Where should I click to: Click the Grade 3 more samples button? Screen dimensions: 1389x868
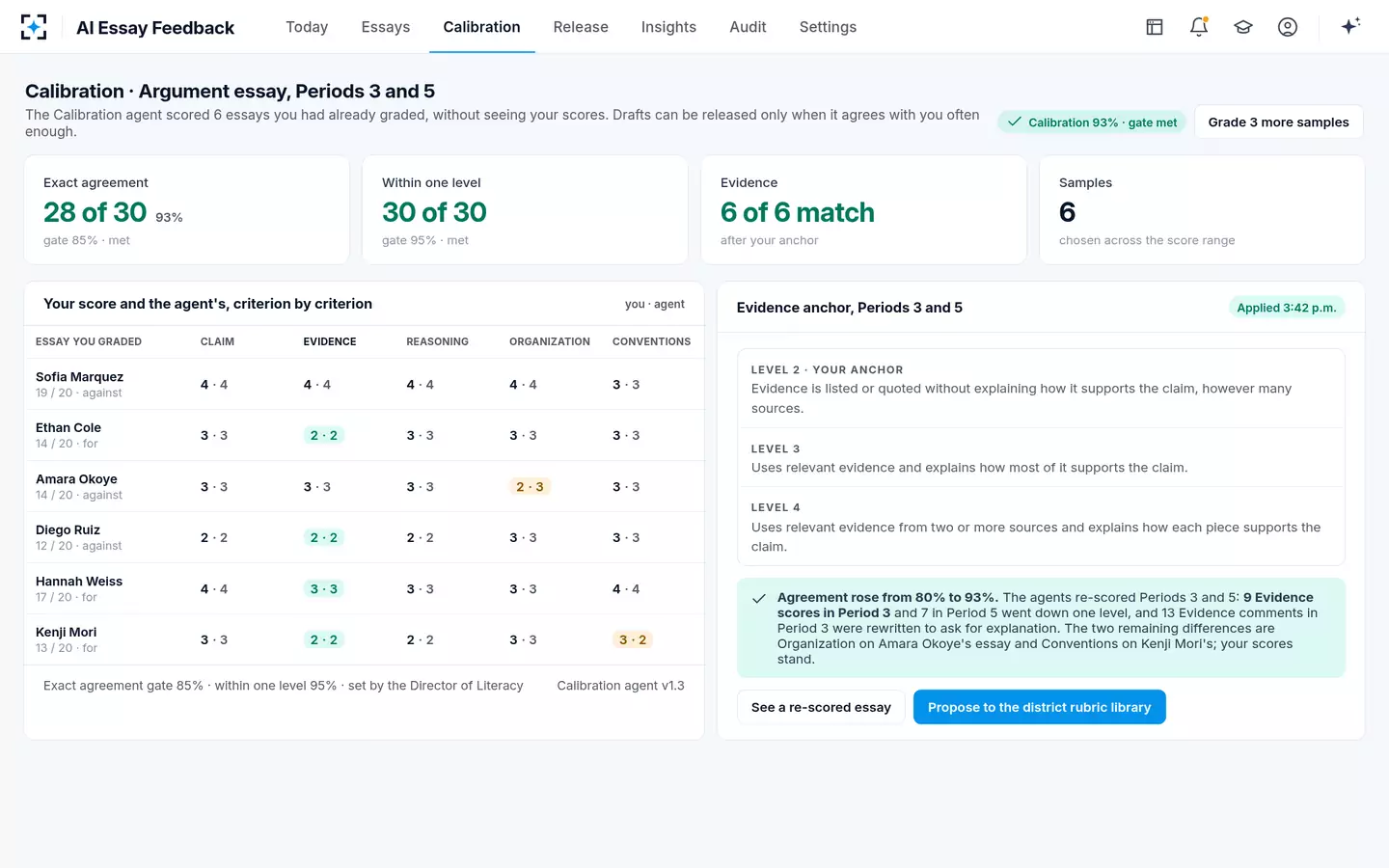click(1278, 122)
